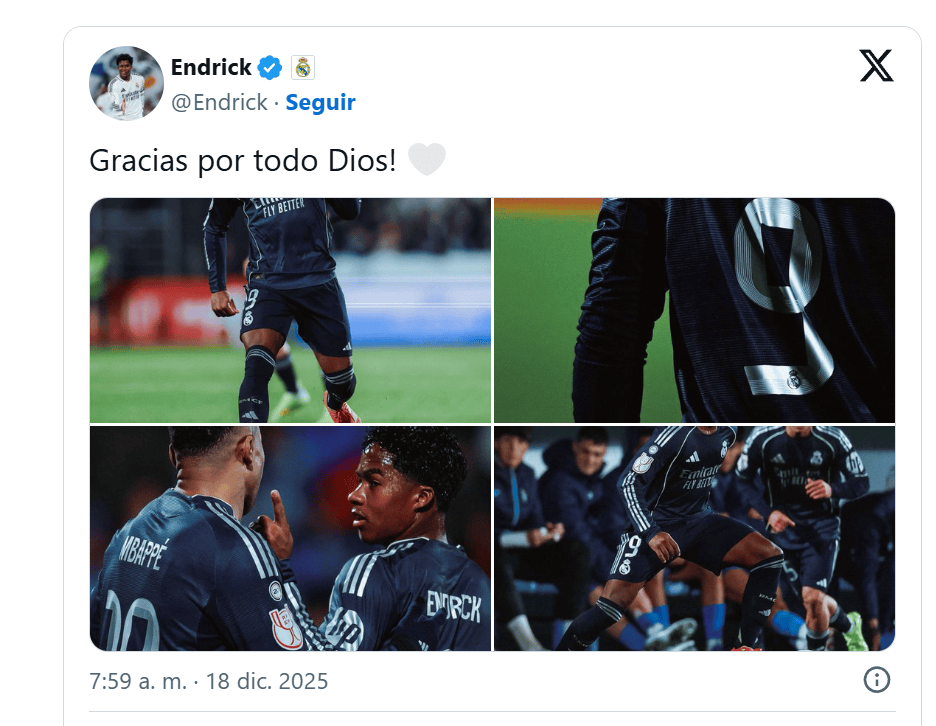This screenshot has height=726, width=936.
Task: Click the tweet text Gracias por todo Dios!
Action: pos(242,160)
